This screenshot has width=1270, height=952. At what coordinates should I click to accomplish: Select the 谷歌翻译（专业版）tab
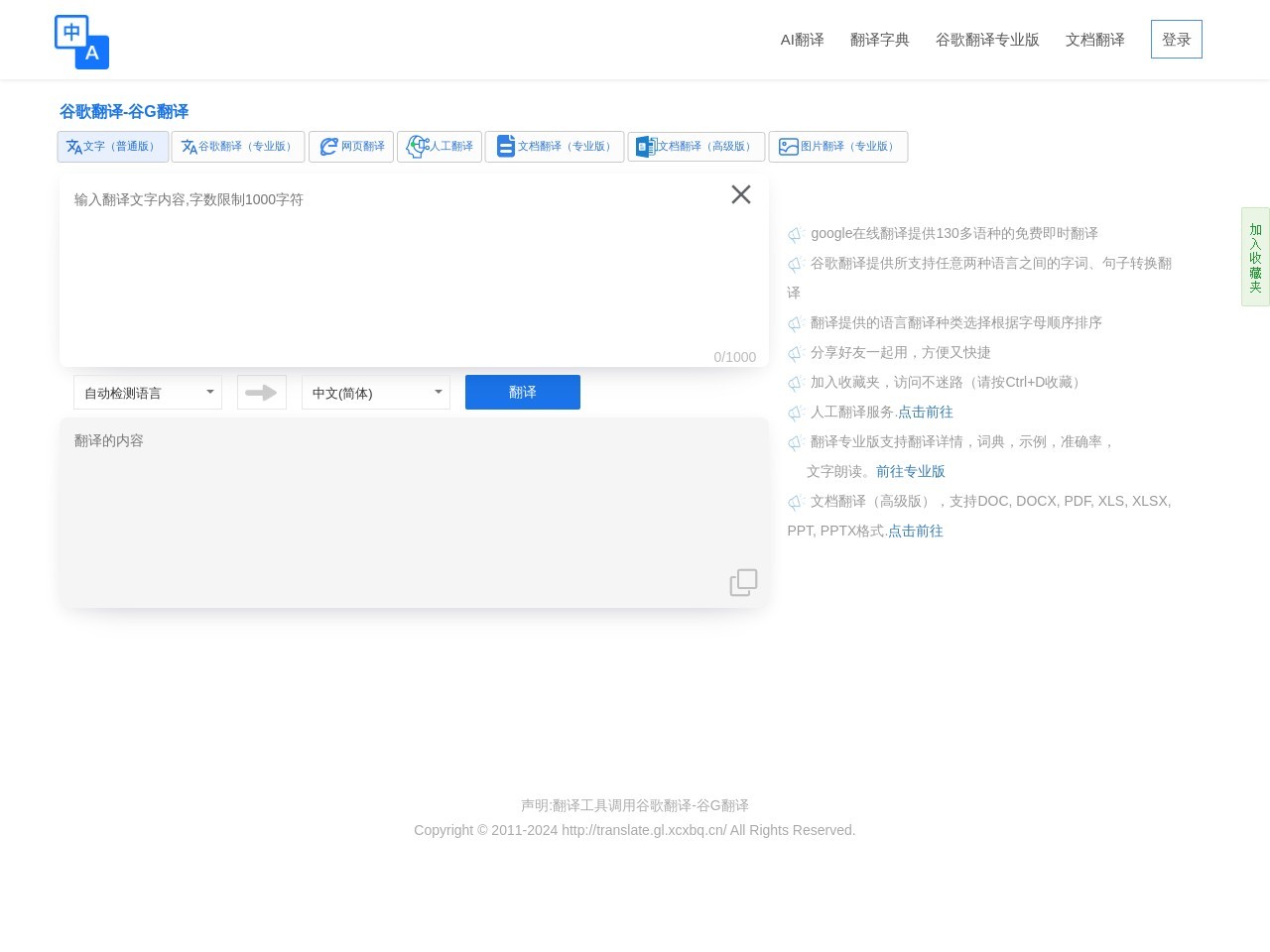click(238, 146)
